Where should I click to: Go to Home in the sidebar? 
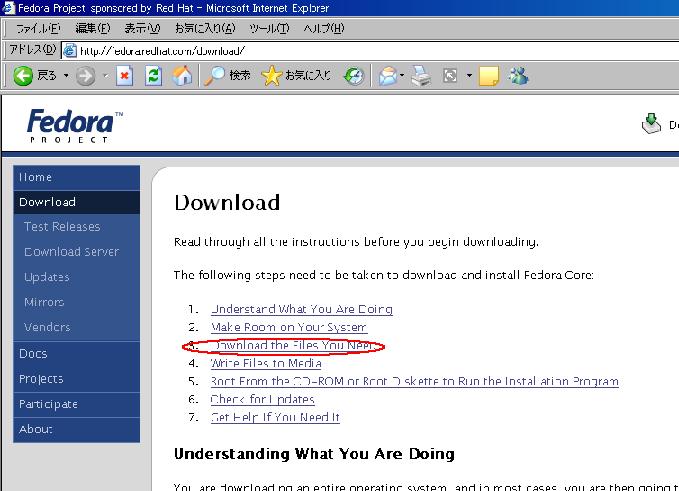click(77, 178)
